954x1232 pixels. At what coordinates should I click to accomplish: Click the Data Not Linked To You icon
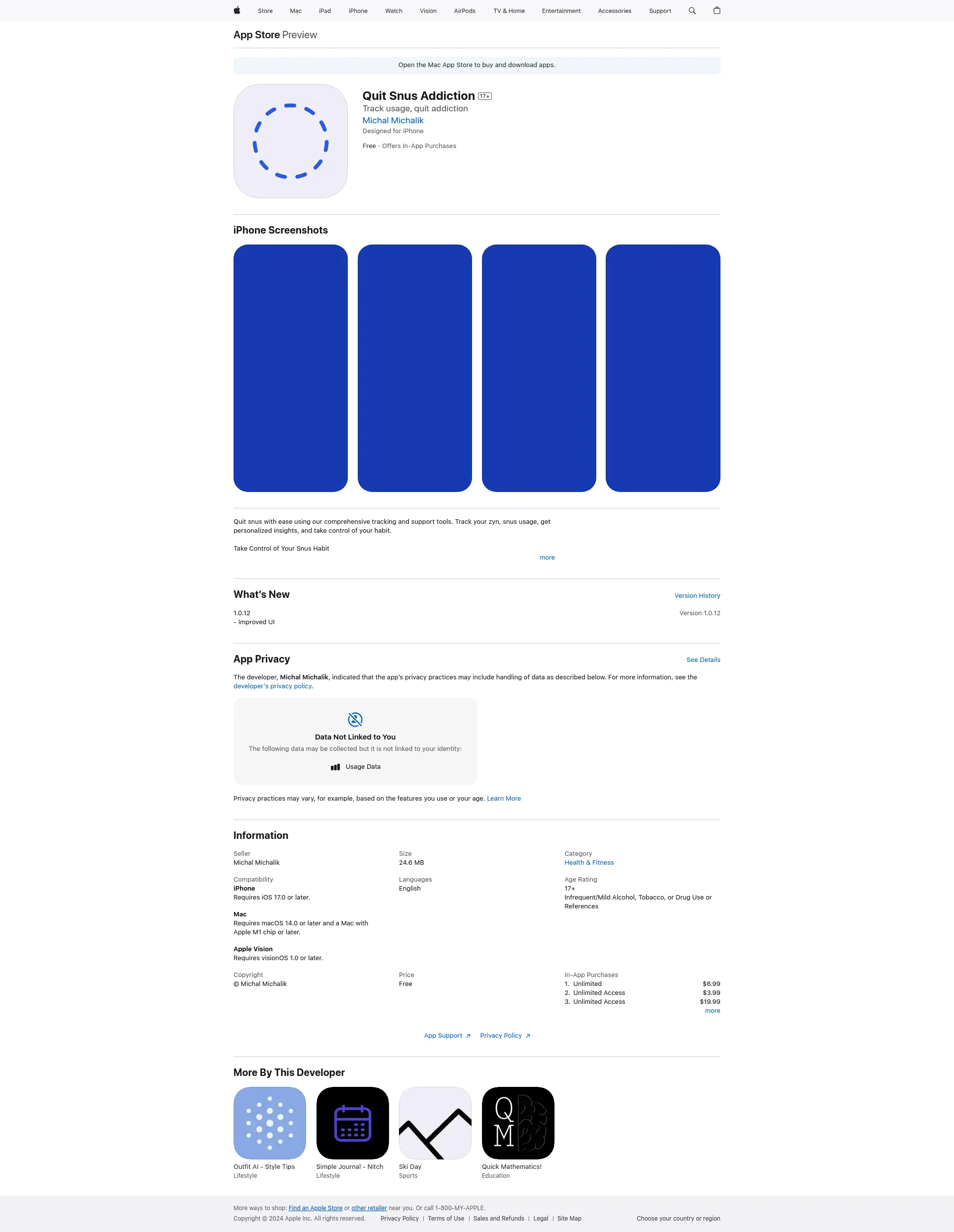tap(355, 720)
